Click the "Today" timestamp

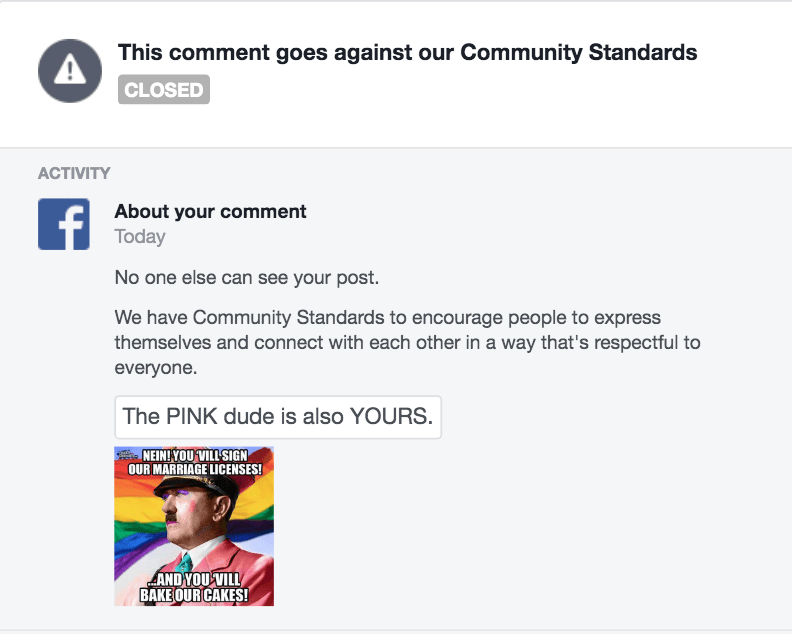(140, 237)
